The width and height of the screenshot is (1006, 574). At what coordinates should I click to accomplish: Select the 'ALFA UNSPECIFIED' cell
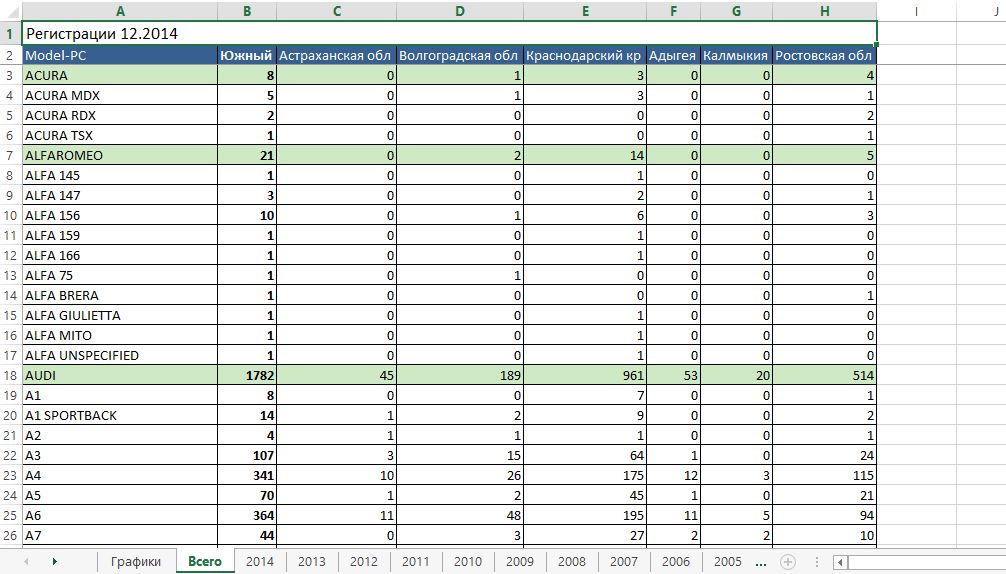120,355
